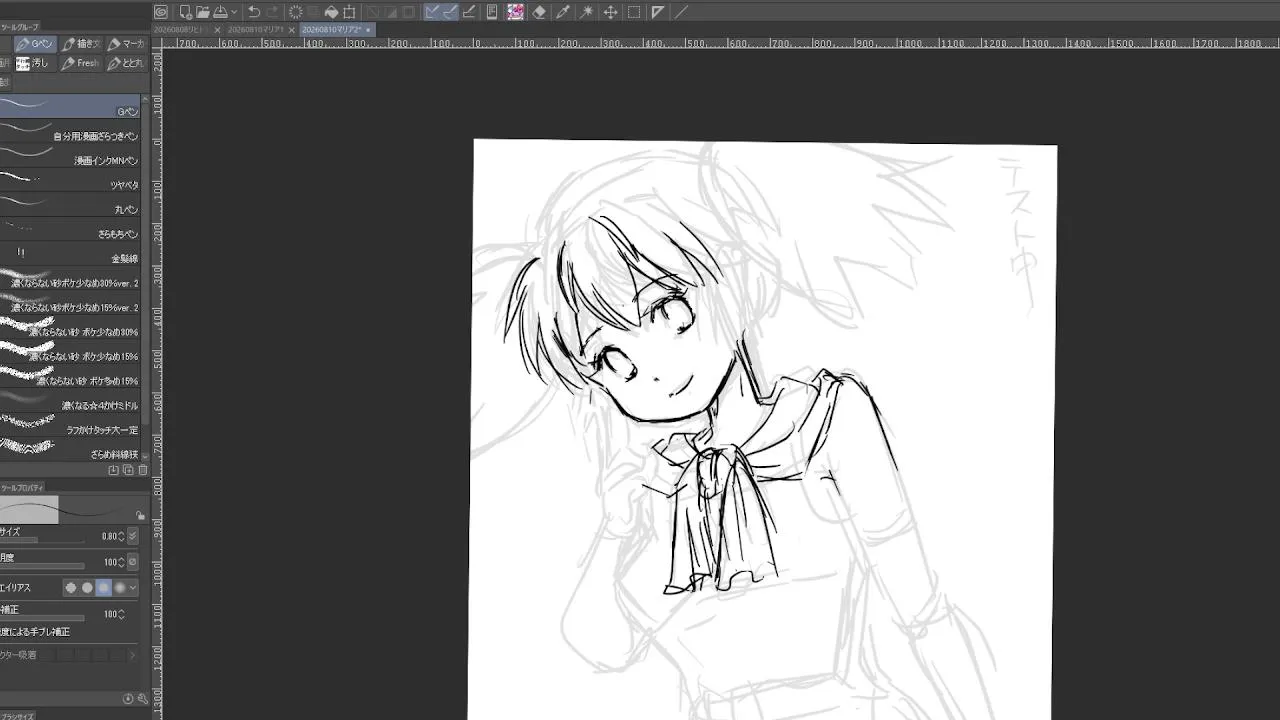
Task: Switch to the 20260808 document tab
Action: [x=179, y=30]
